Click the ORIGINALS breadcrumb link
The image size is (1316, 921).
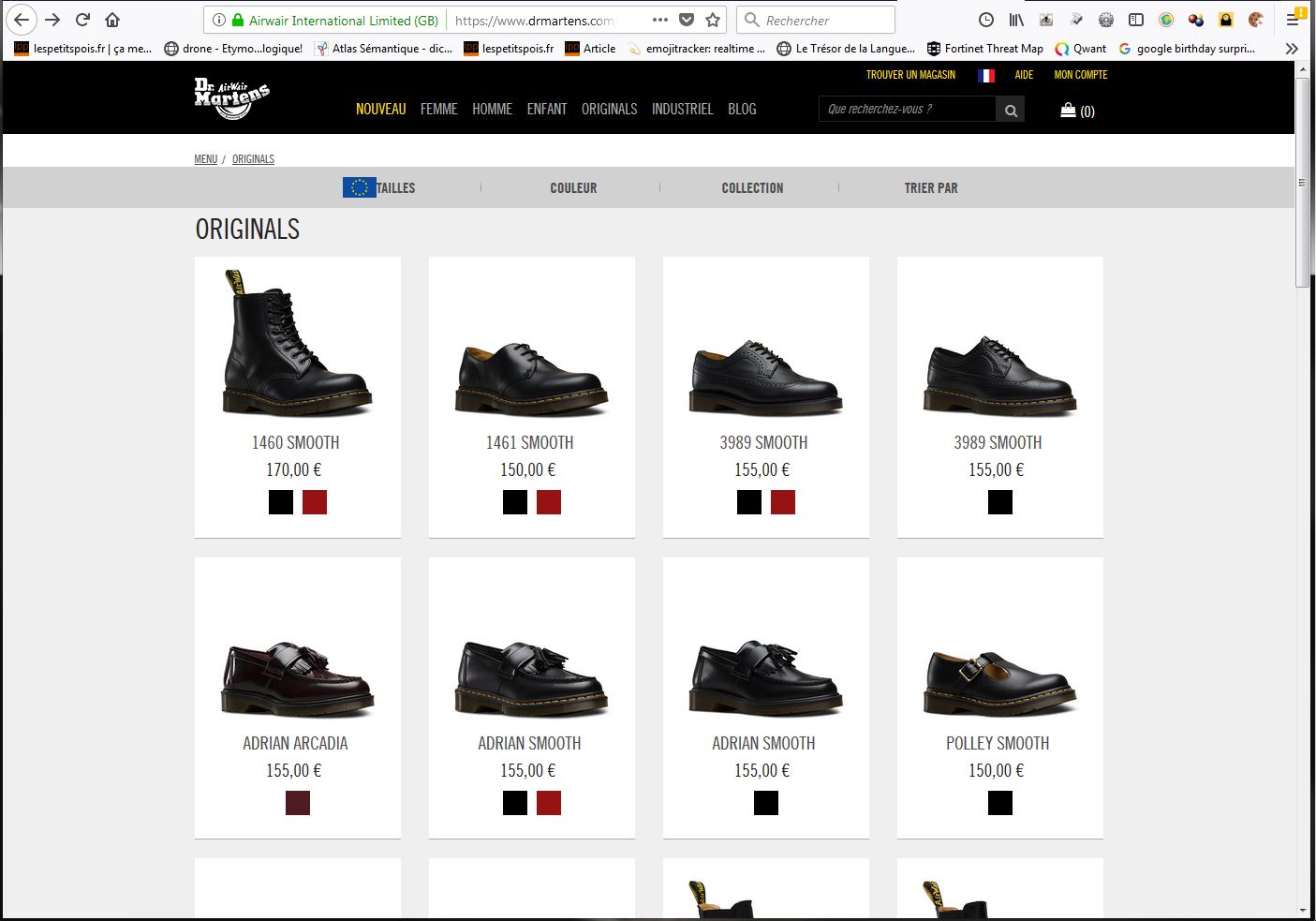253,159
